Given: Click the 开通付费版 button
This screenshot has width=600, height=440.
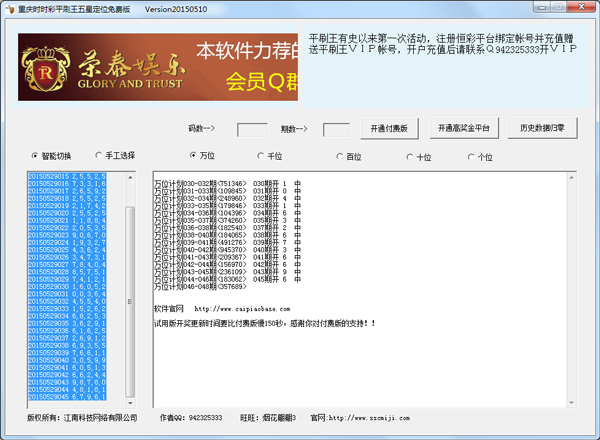Looking at the screenshot, I should tap(389, 128).
